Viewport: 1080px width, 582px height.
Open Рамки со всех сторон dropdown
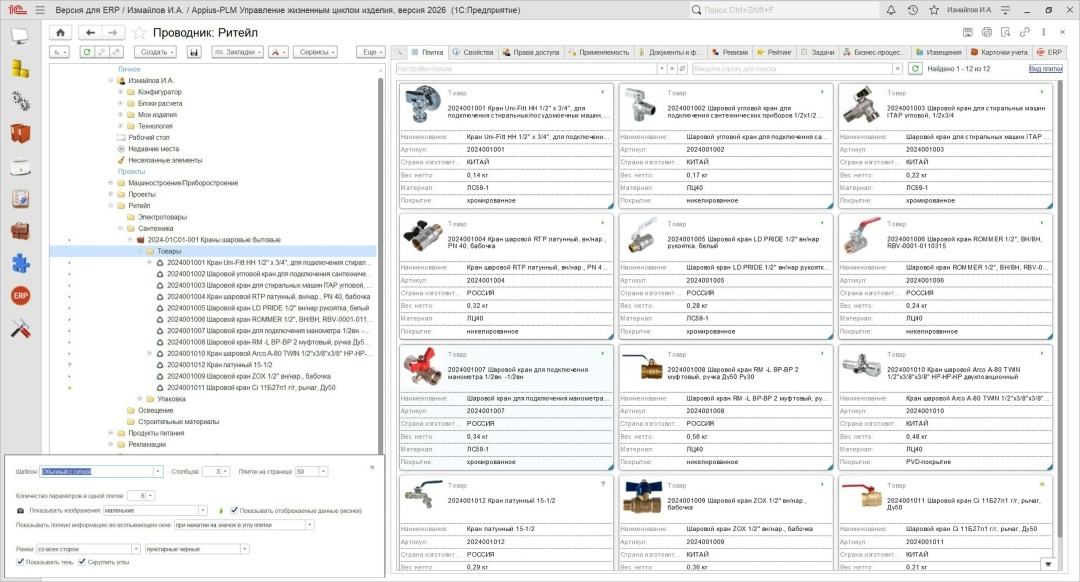136,549
